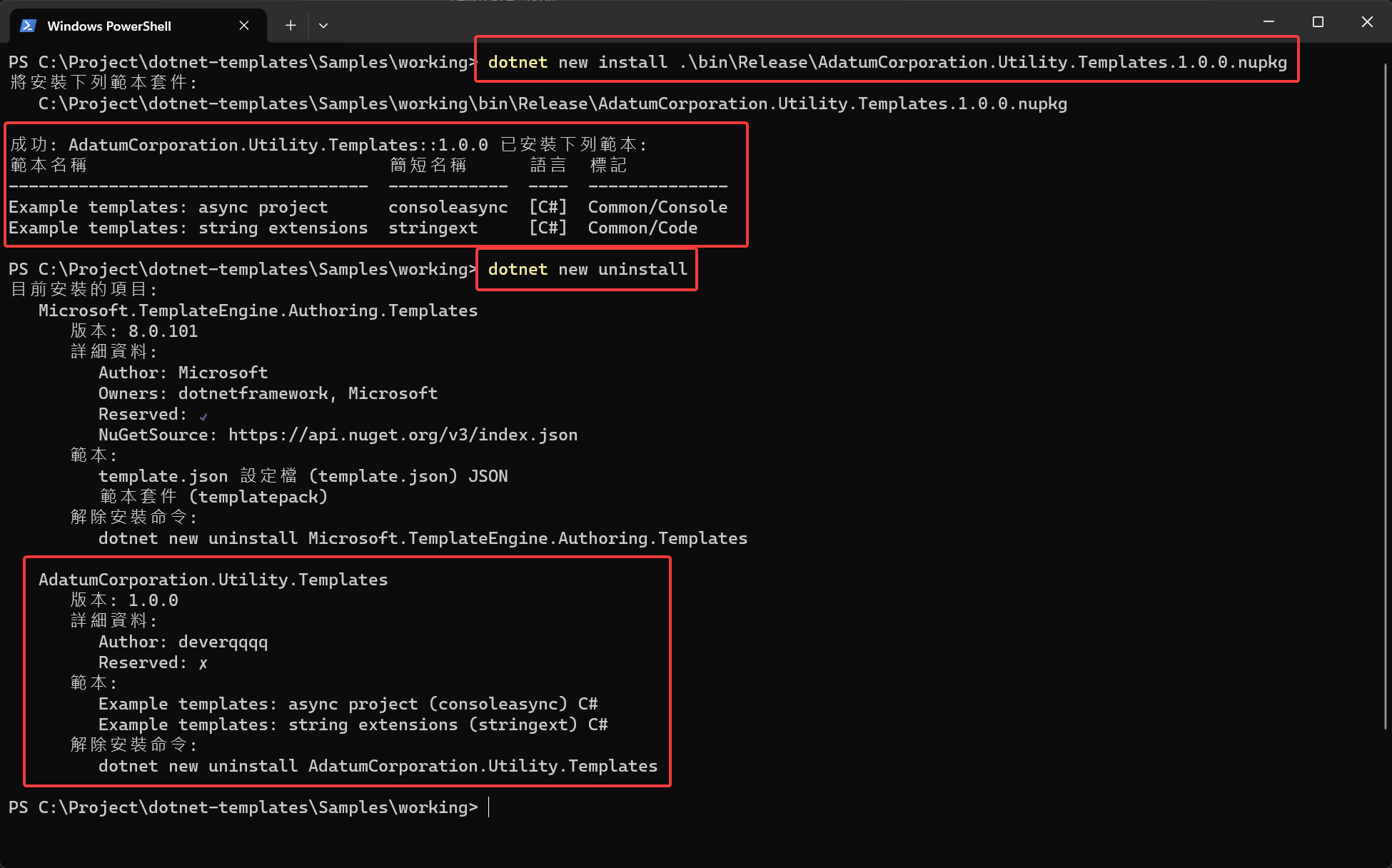
Task: Click 'Reserved: ✓' line under Microsoft package
Action: point(153,414)
